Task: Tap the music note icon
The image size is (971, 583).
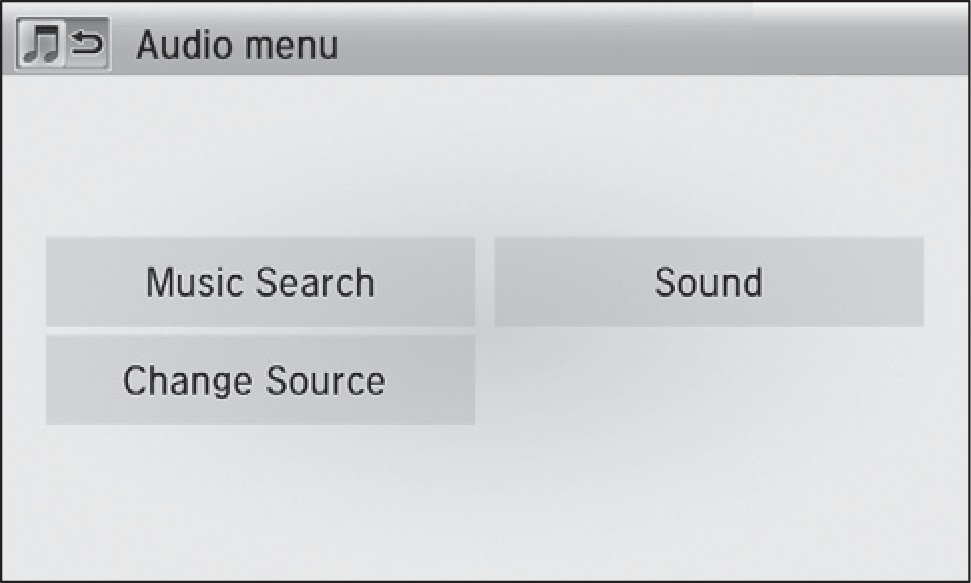Action: pyautogui.click(x=42, y=47)
